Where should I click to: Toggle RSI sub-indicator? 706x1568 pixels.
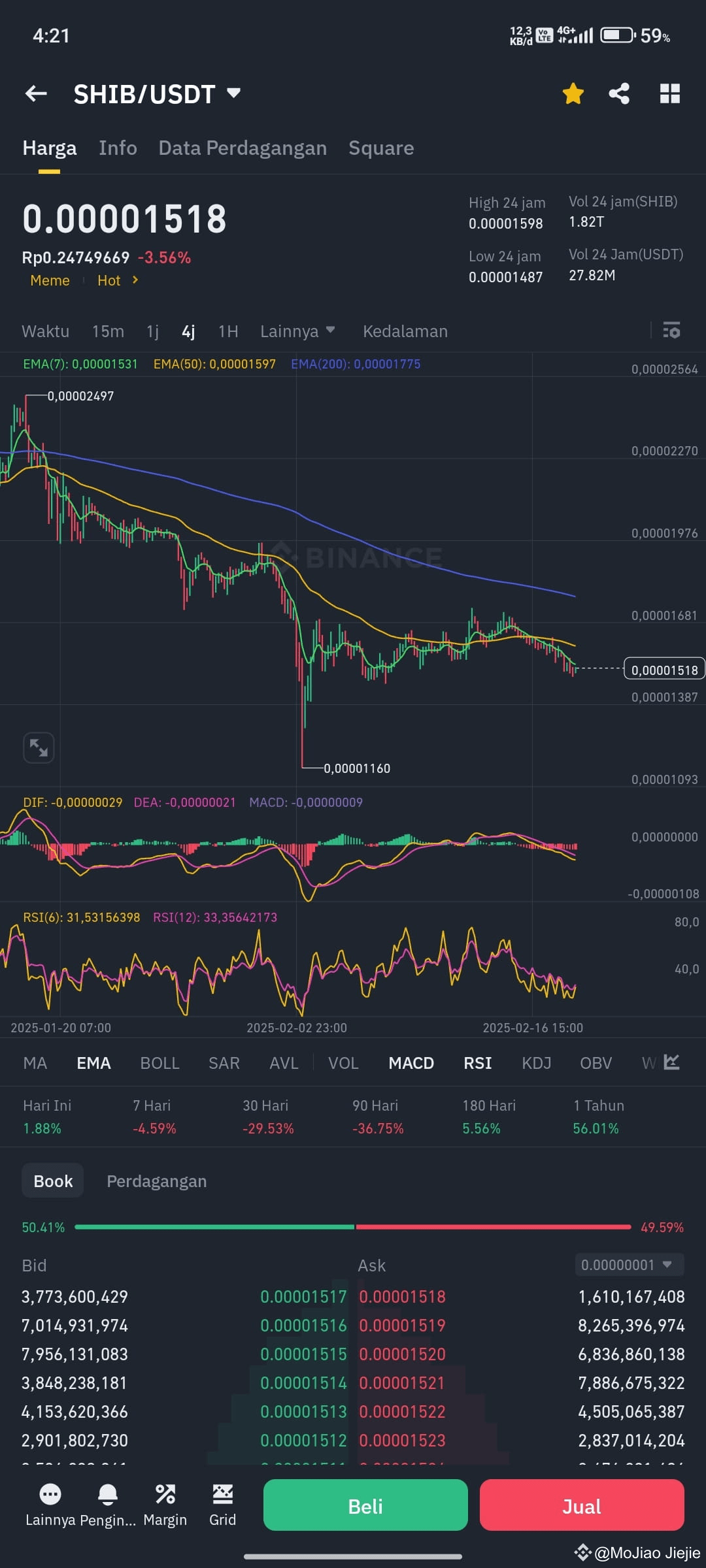pyautogui.click(x=478, y=1063)
